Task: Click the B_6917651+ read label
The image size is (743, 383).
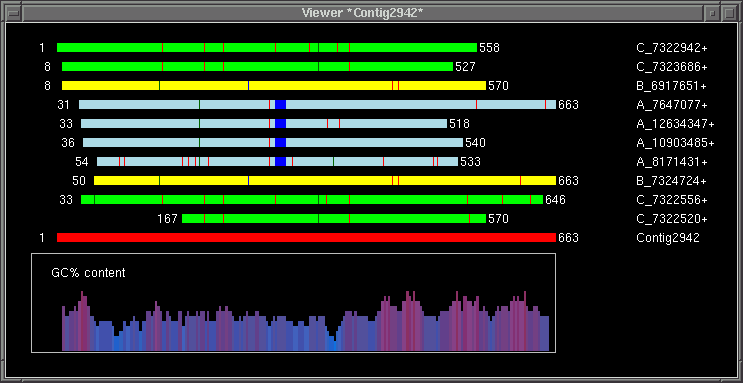Action: pos(671,86)
